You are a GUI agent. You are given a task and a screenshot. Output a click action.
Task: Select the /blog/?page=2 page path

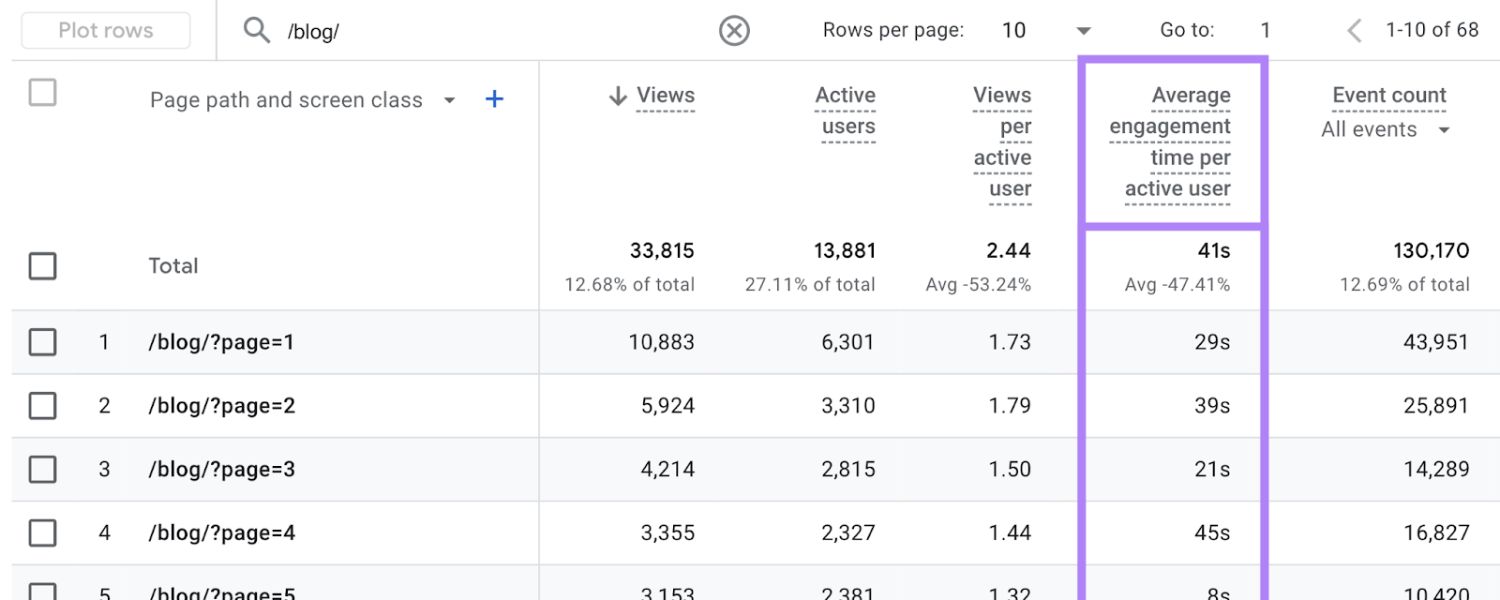[x=222, y=406]
